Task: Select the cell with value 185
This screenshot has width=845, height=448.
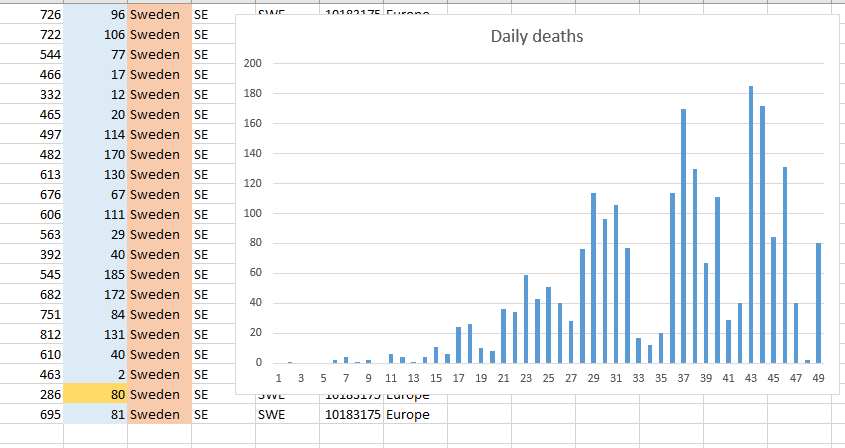Action: [95, 274]
